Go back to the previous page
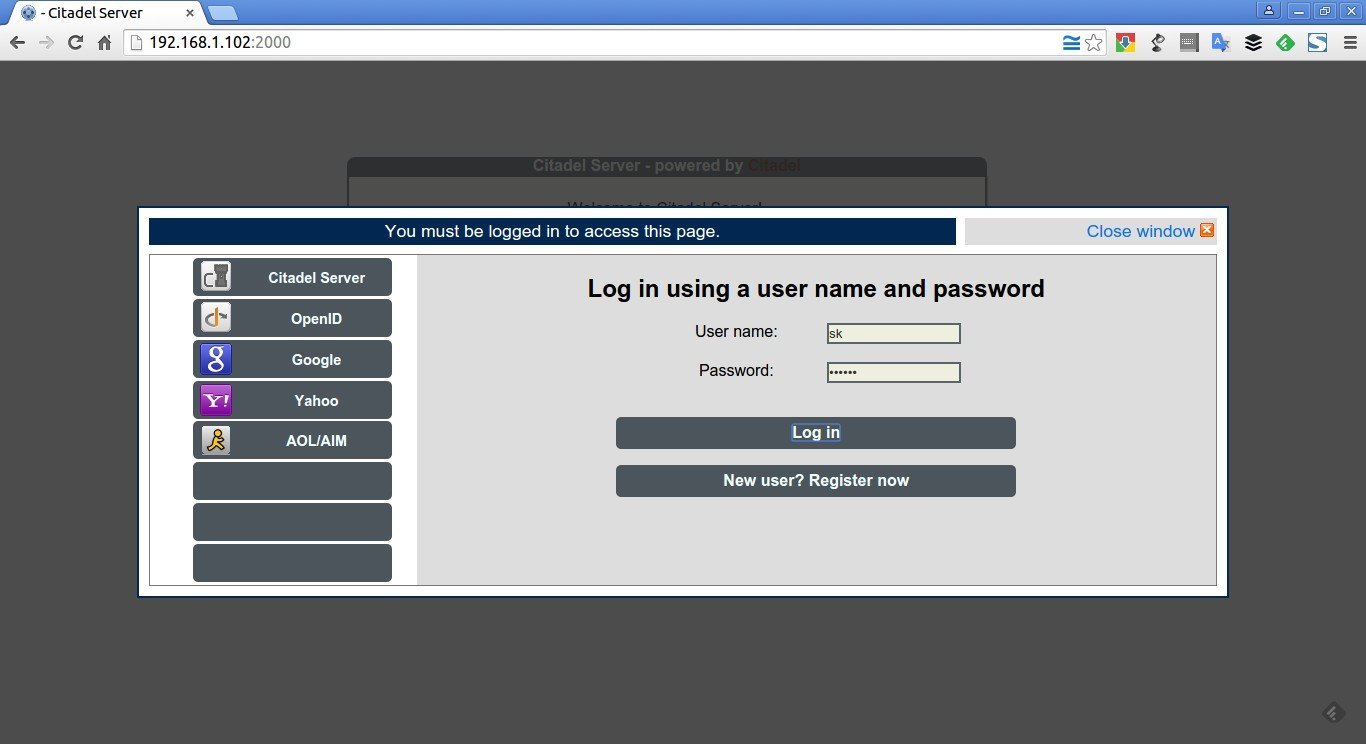Viewport: 1366px width, 744px height. 17,43
